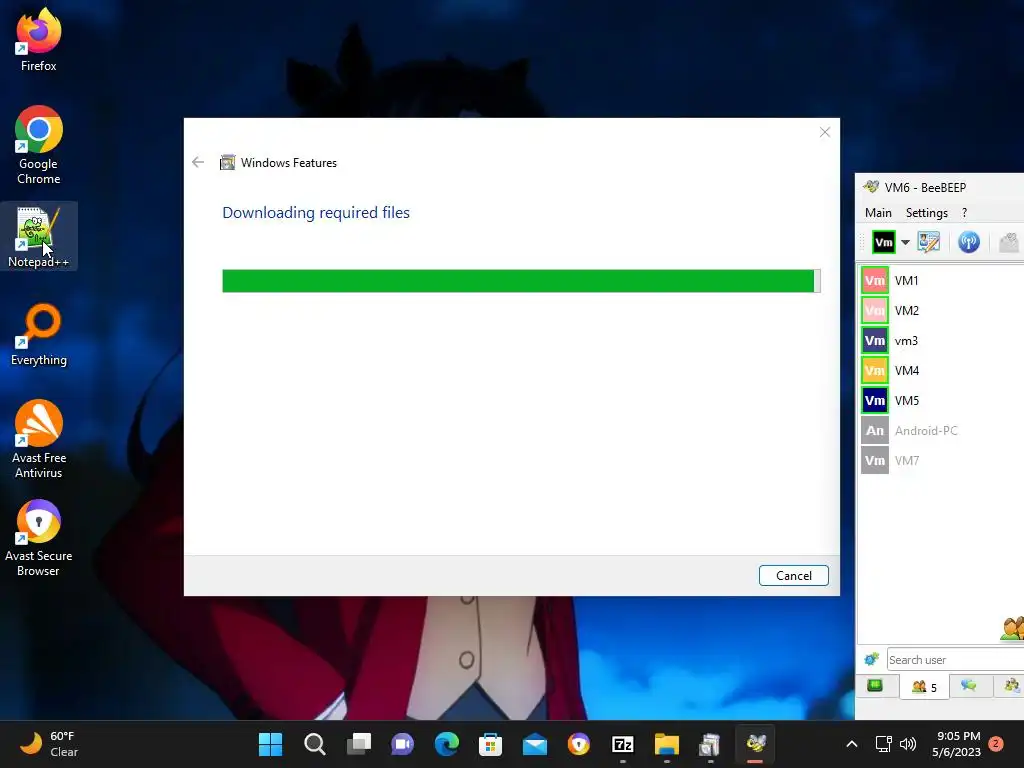Select user VM4 in BeeBEEP list
The height and width of the screenshot is (768, 1024).
pyautogui.click(x=940, y=371)
